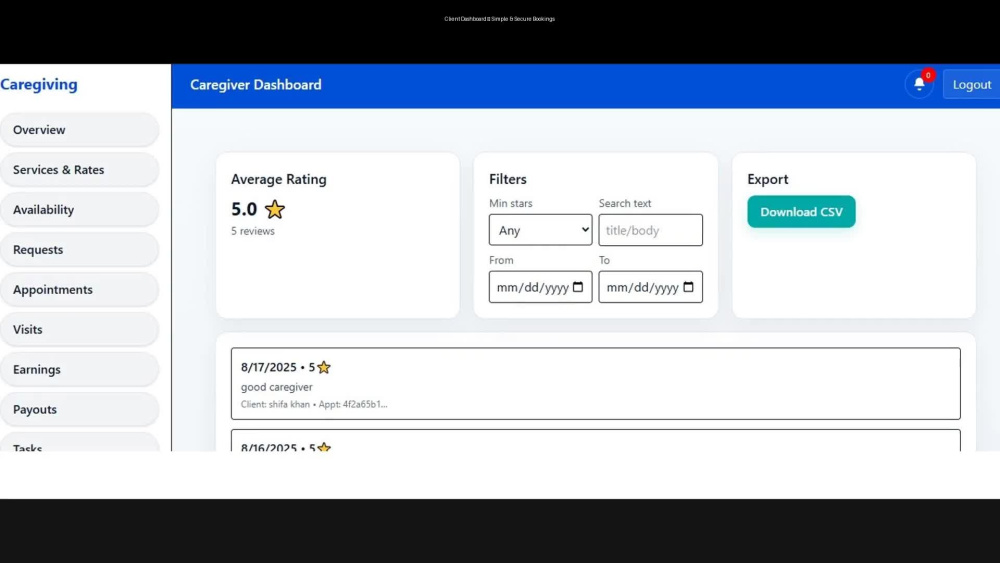Click the 5.0 average rating value
Image resolution: width=1000 pixels, height=563 pixels.
244,209
